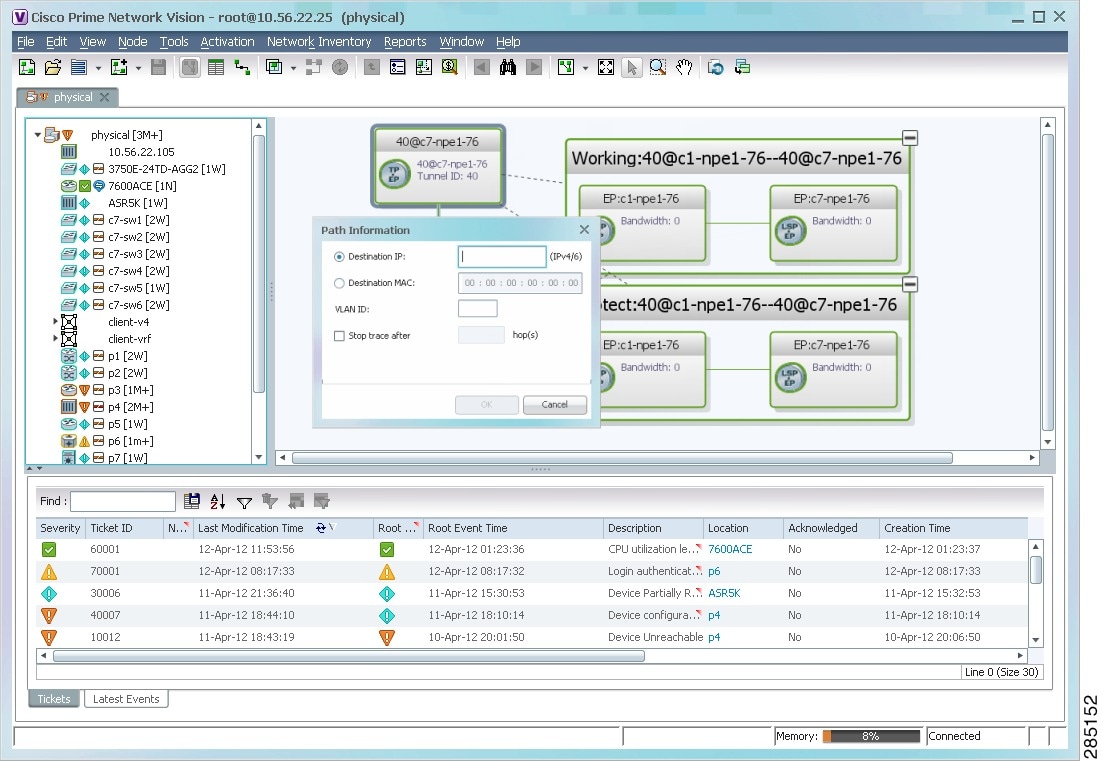Viewport: 1102px width, 761px height.
Task: Open the 7600ACE location link
Action: coord(730,549)
